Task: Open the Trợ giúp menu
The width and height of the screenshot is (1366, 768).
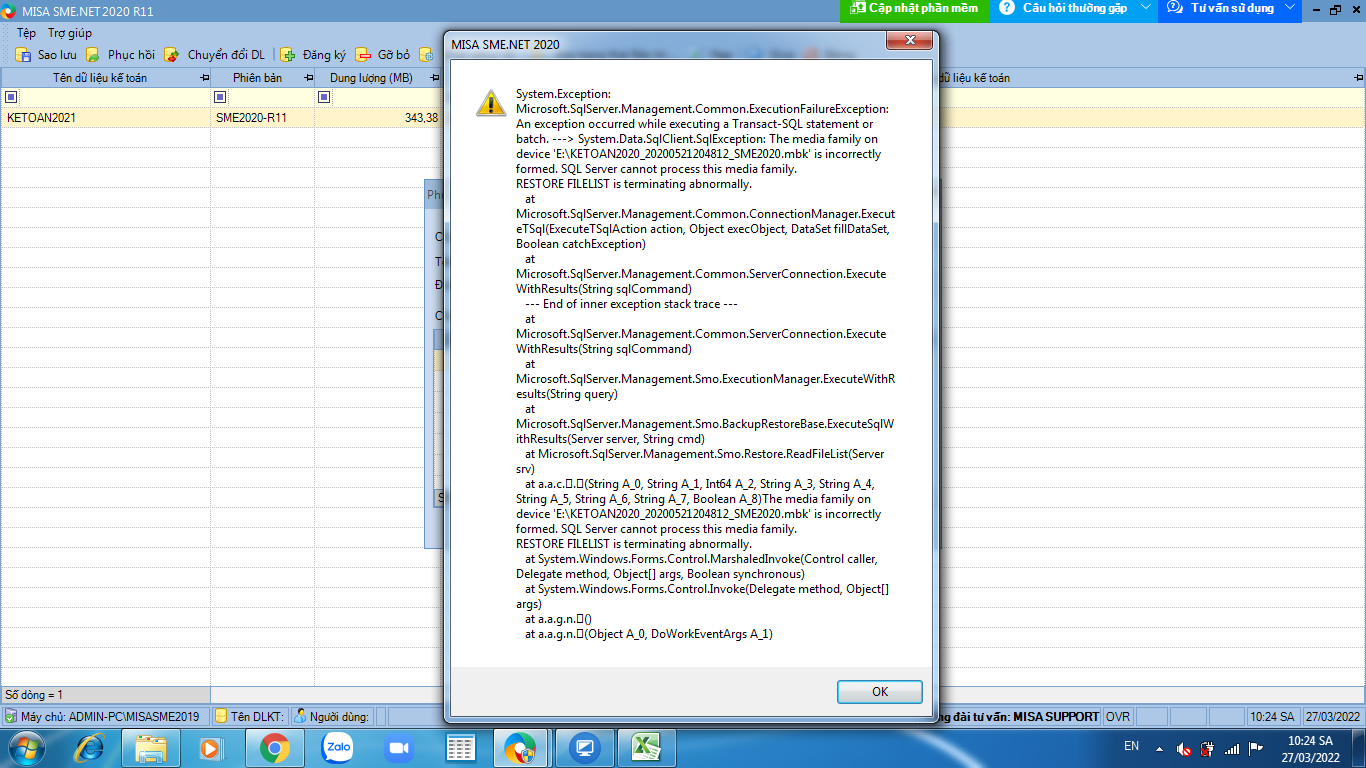Action: click(x=70, y=33)
